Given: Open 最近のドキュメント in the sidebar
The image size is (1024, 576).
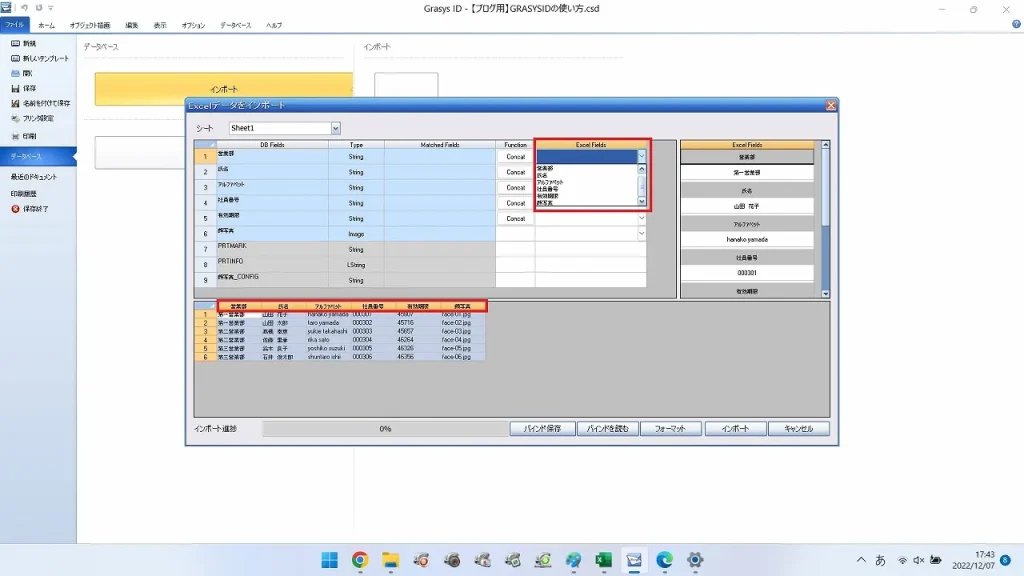Looking at the screenshot, I should pos(33,177).
